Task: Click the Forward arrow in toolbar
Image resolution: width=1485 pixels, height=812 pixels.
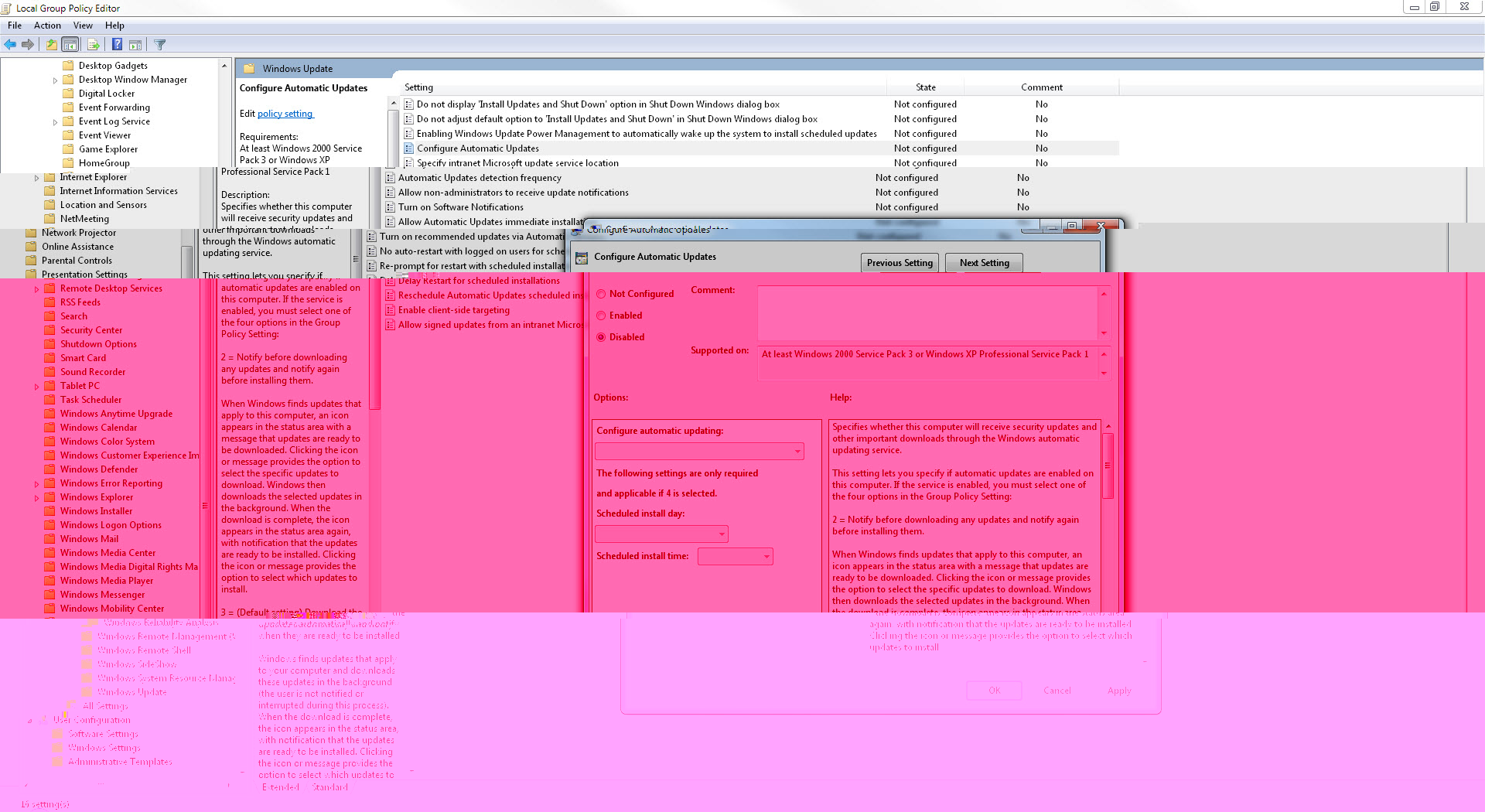Action: (28, 45)
